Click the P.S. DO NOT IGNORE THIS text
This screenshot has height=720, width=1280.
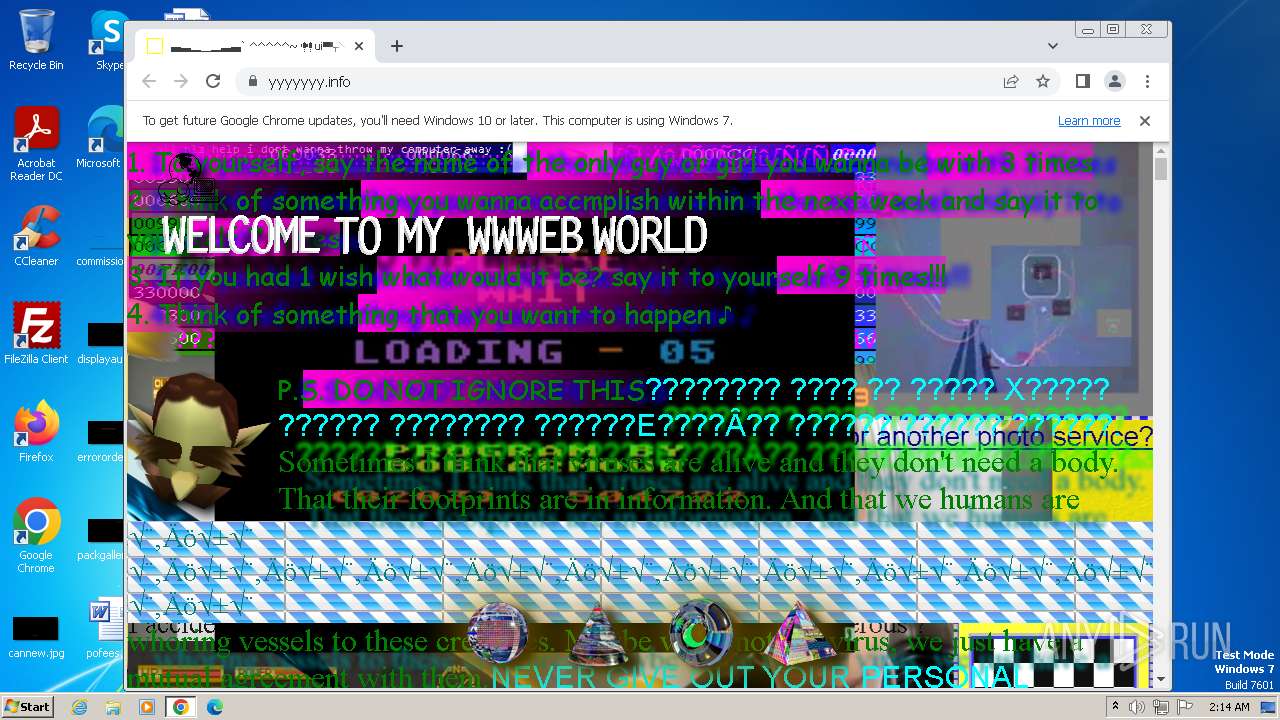point(461,389)
